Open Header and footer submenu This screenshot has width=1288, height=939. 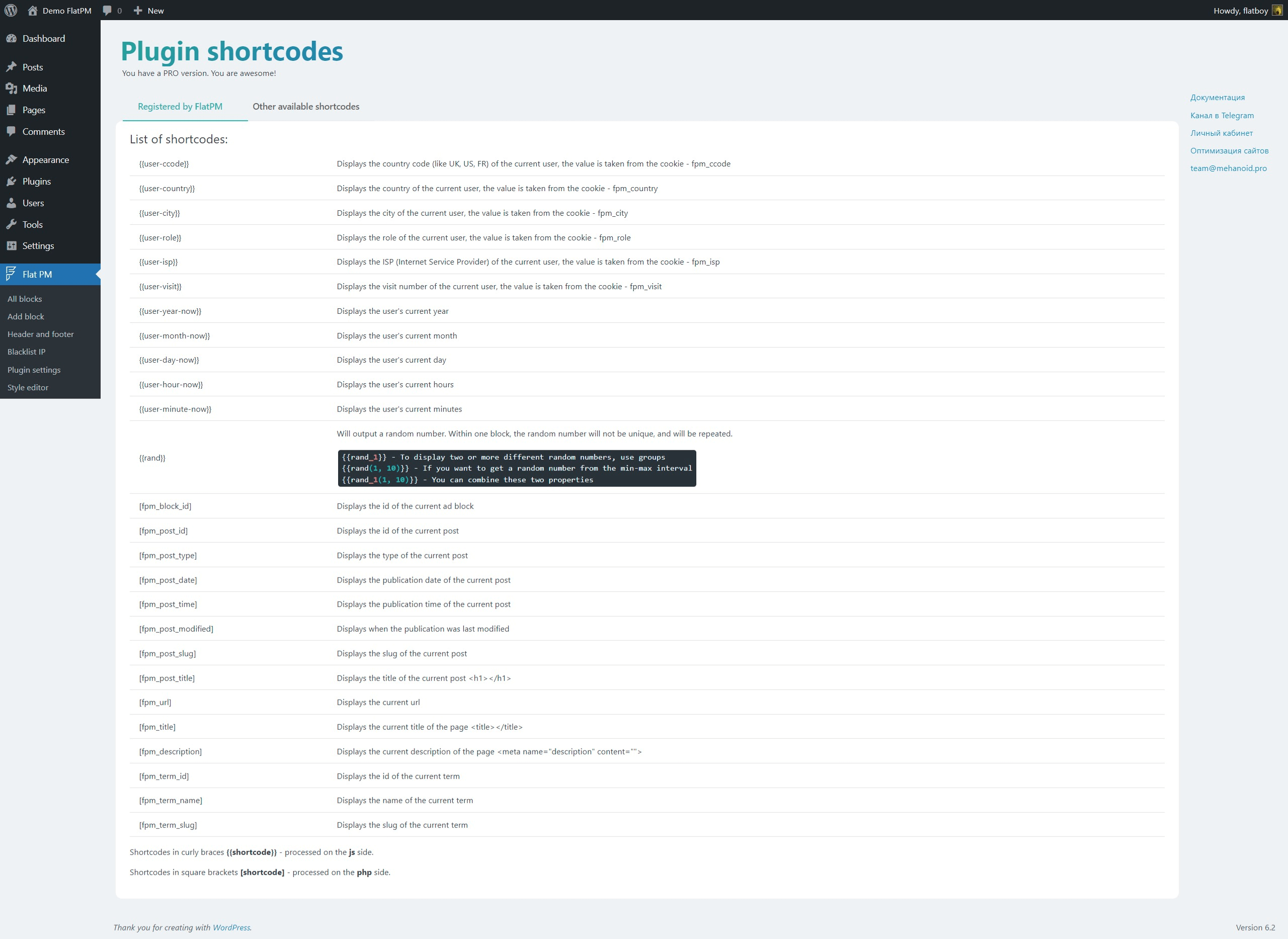click(x=40, y=334)
